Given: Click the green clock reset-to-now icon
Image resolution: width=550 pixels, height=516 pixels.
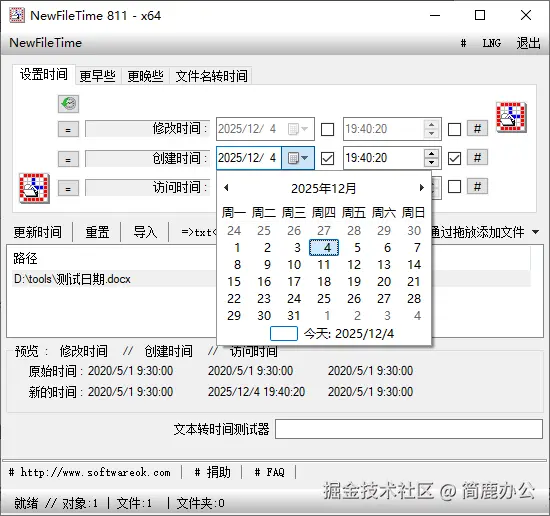Looking at the screenshot, I should pyautogui.click(x=68, y=104).
